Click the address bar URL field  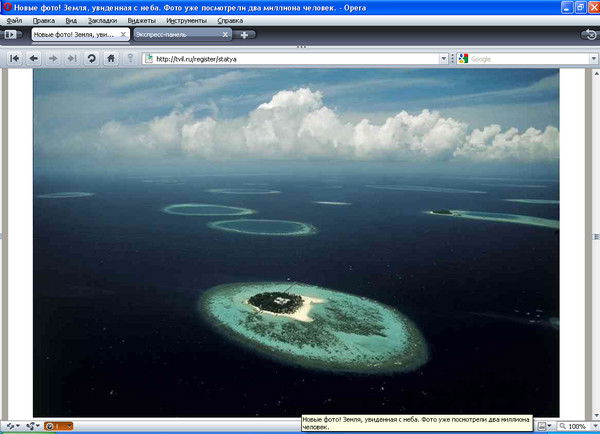290,59
